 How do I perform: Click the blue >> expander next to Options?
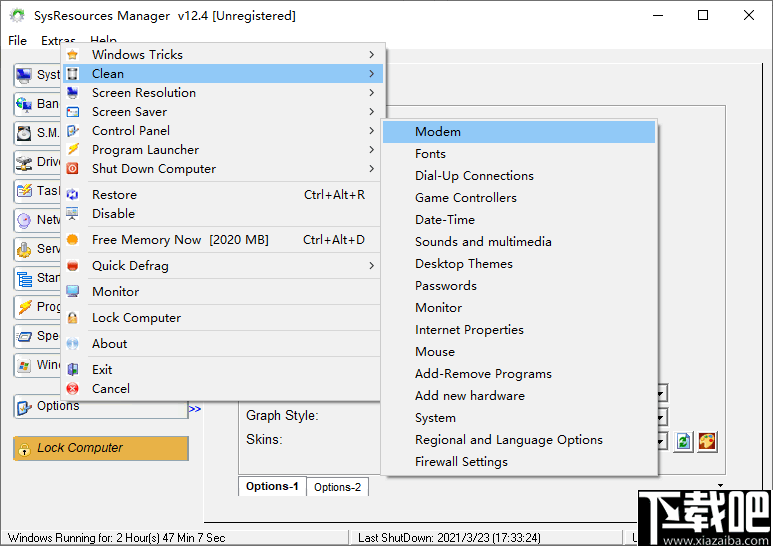pos(195,409)
